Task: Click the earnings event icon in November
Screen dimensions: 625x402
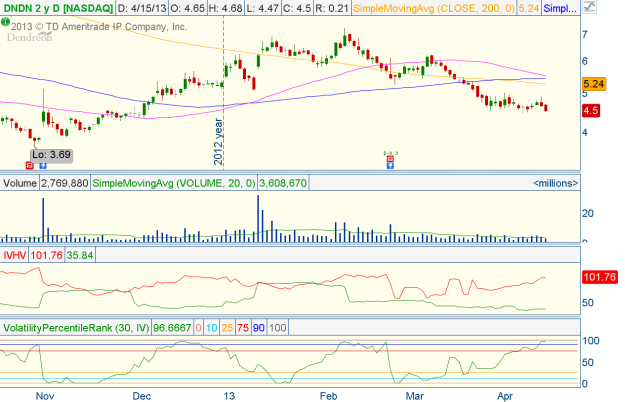Action: (30, 164)
